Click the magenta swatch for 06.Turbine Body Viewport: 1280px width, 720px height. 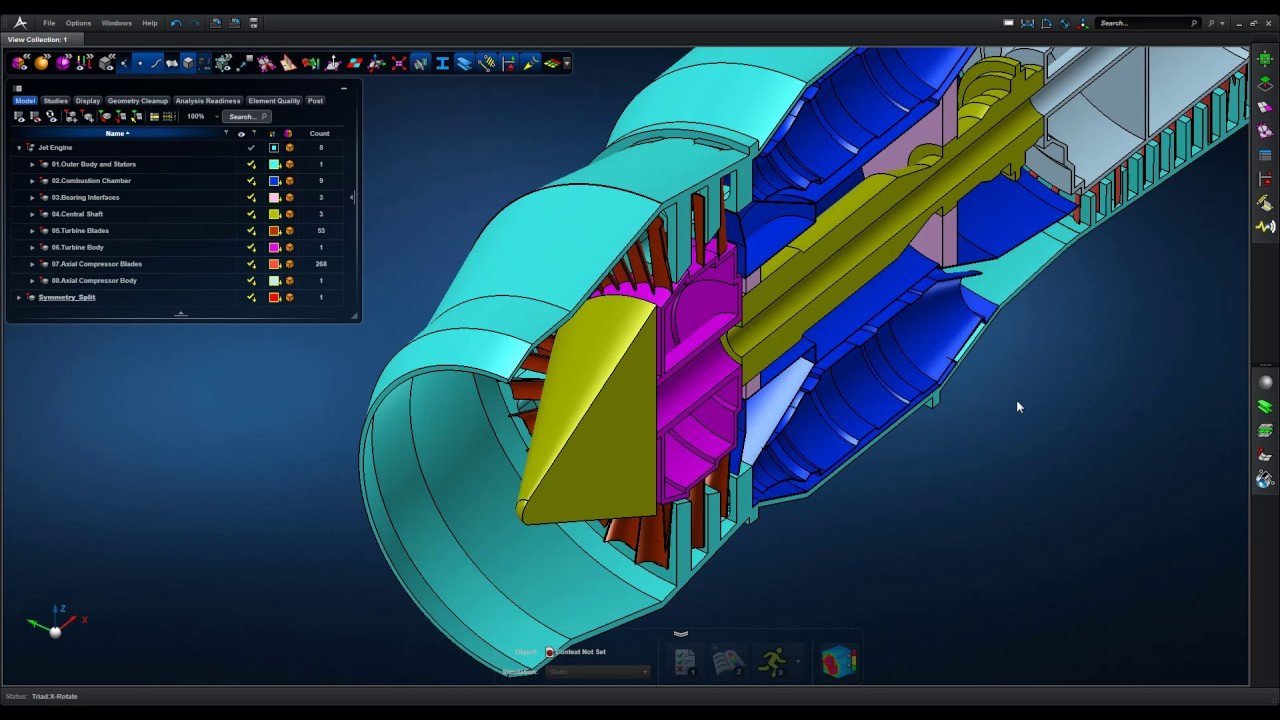point(274,247)
